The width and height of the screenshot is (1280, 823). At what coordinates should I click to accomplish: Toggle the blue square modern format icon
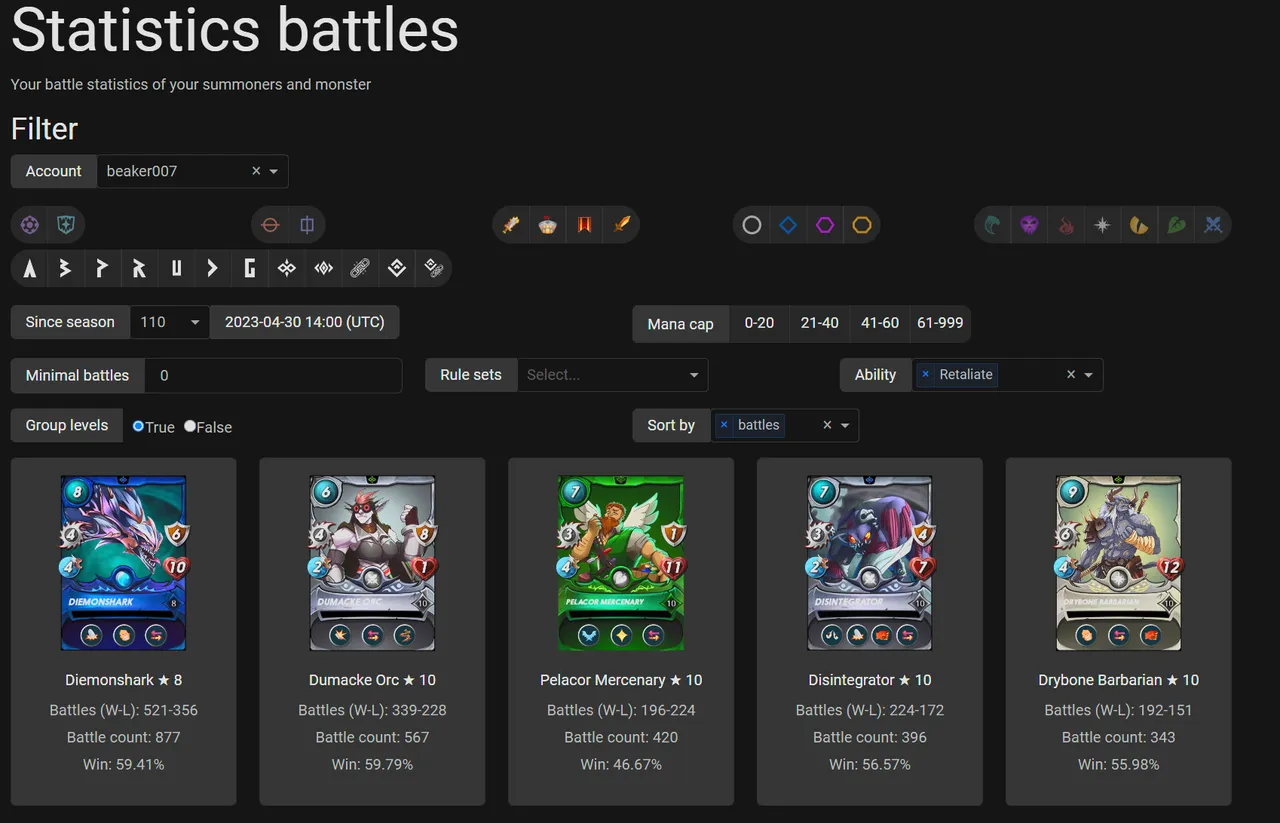click(x=307, y=225)
